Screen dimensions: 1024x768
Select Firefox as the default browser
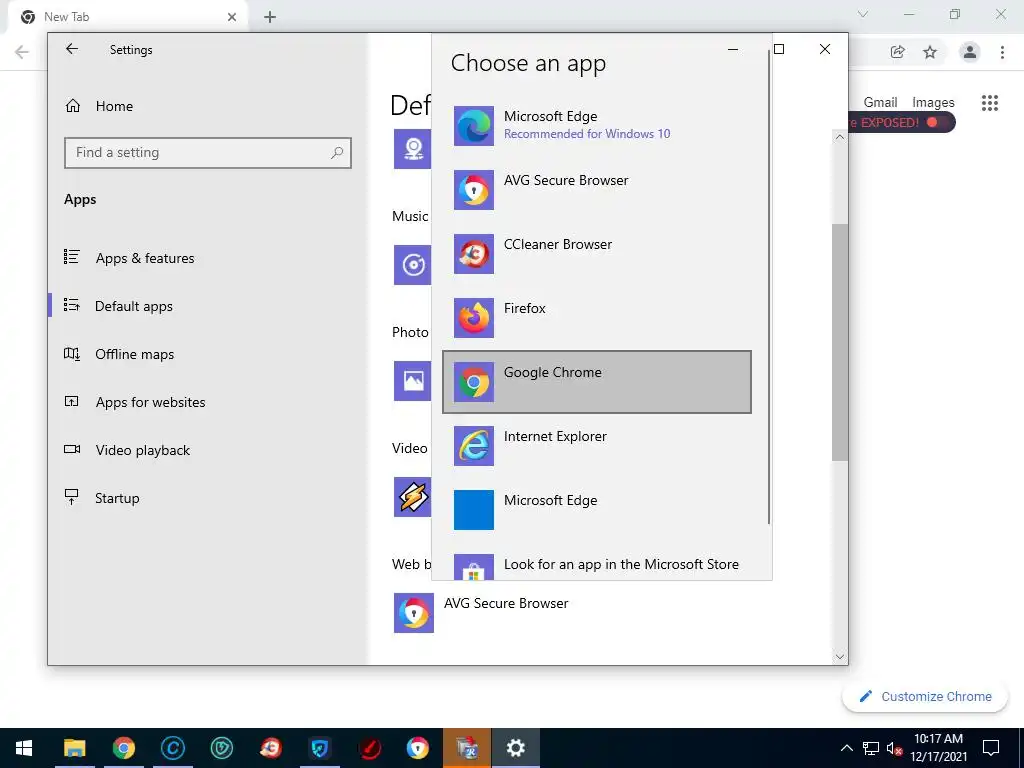597,317
